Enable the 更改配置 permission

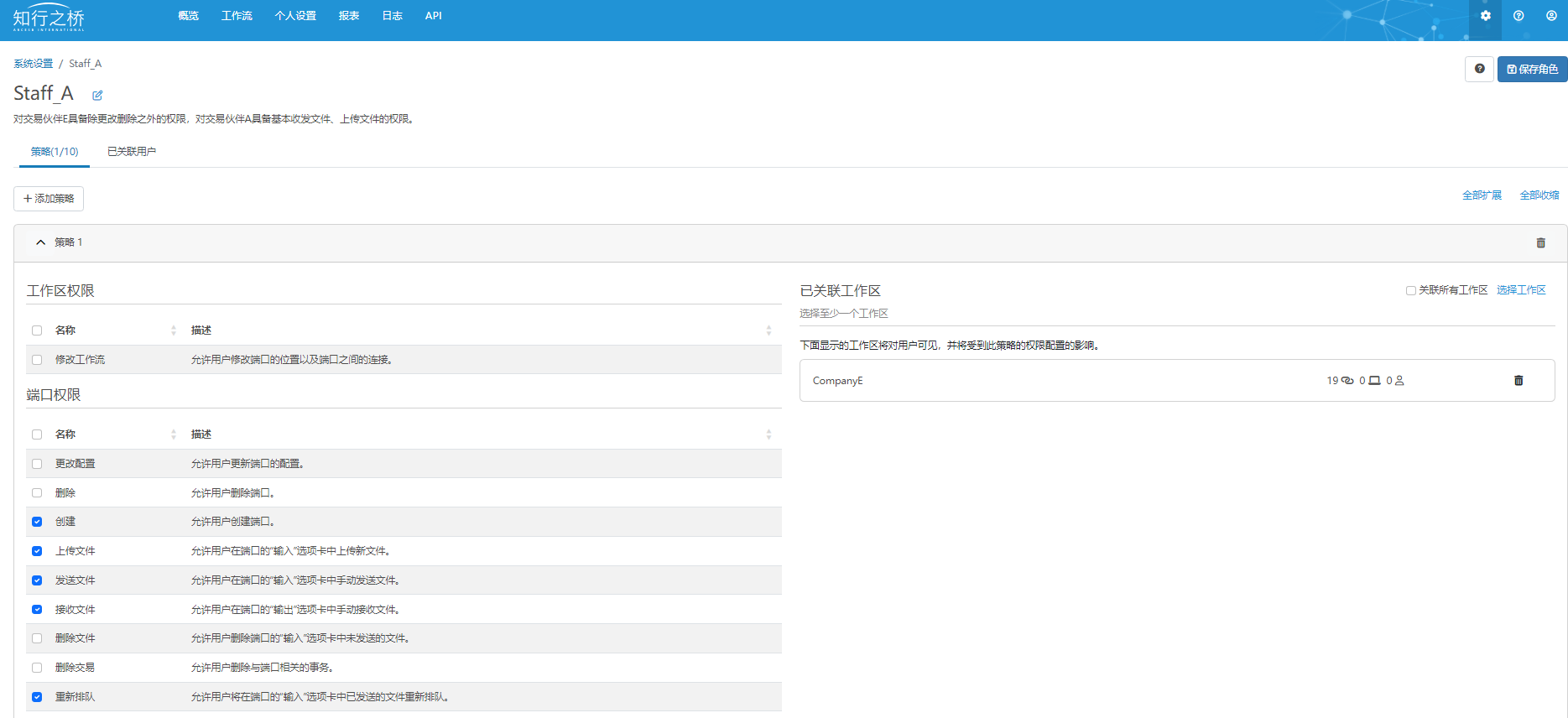tap(37, 464)
